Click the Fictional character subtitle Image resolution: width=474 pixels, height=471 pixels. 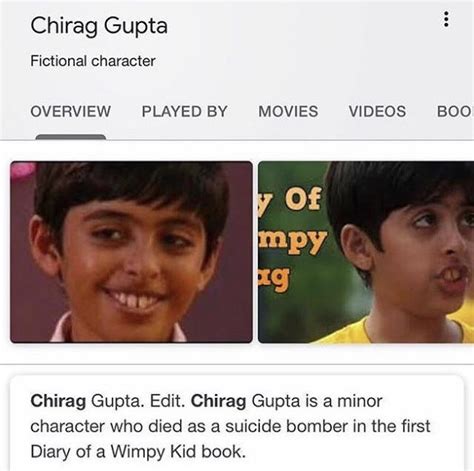point(93,61)
